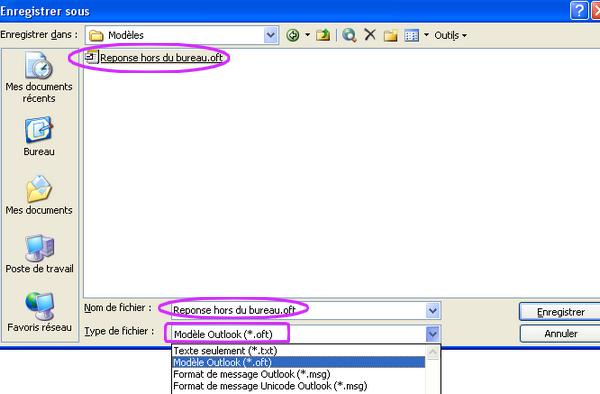Viewport: 600px width, 394px height.
Task: Click the Enregistrer button
Action: tap(560, 312)
